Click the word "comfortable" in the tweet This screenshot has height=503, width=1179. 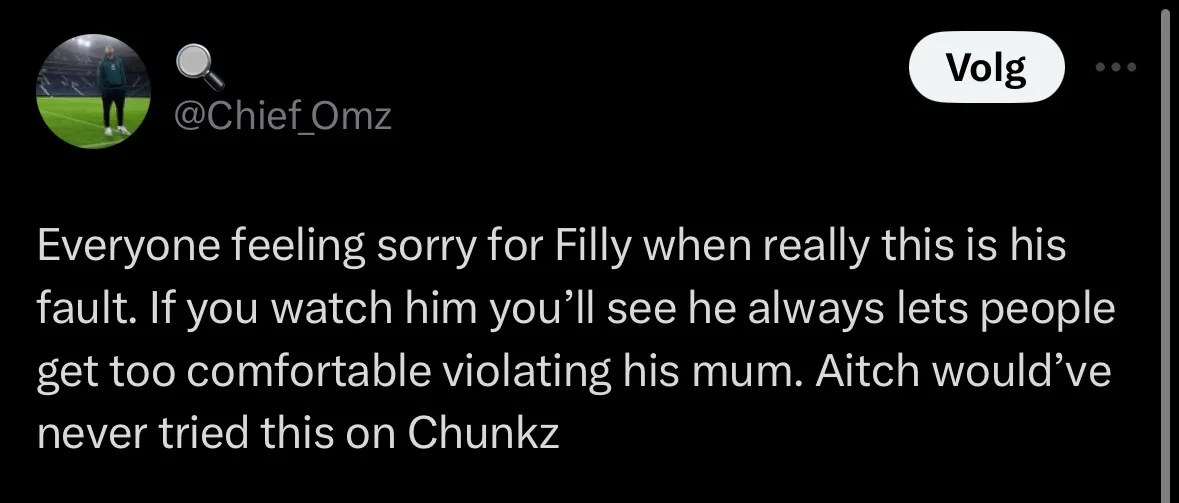coord(300,370)
